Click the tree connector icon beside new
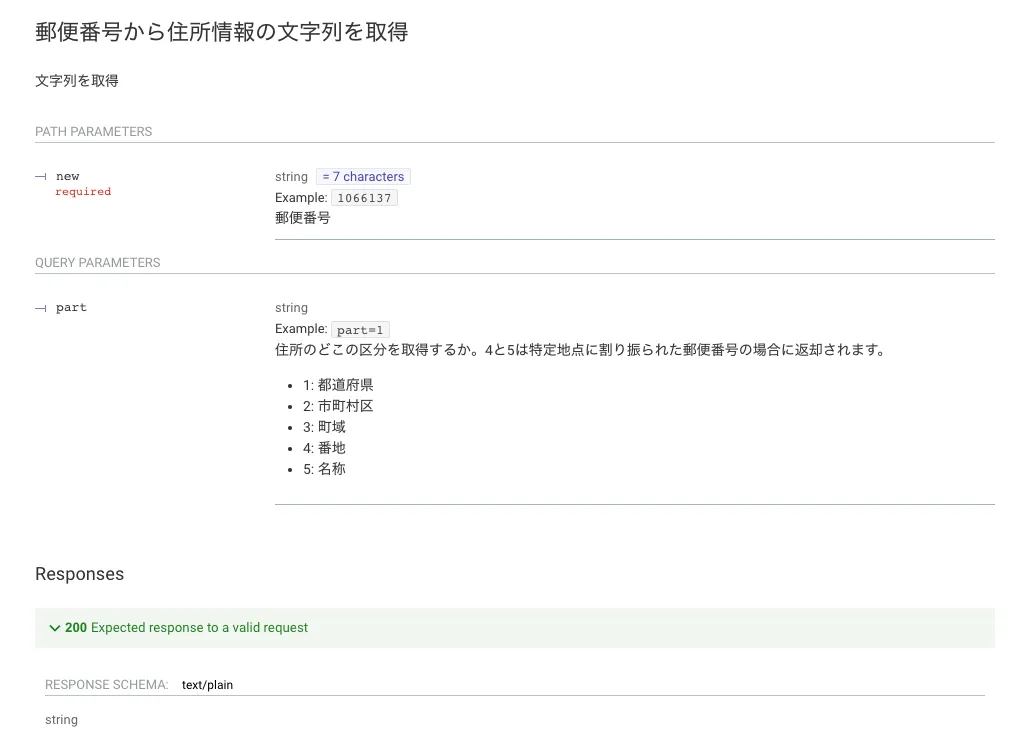This screenshot has width=1024, height=733. (41, 177)
